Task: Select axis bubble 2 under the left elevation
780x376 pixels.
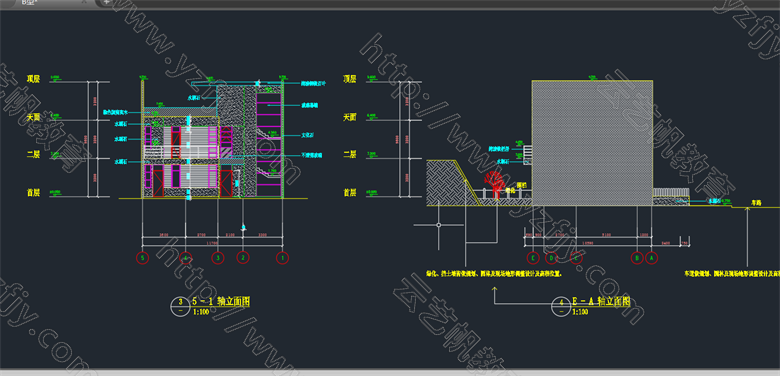Action: (x=243, y=258)
